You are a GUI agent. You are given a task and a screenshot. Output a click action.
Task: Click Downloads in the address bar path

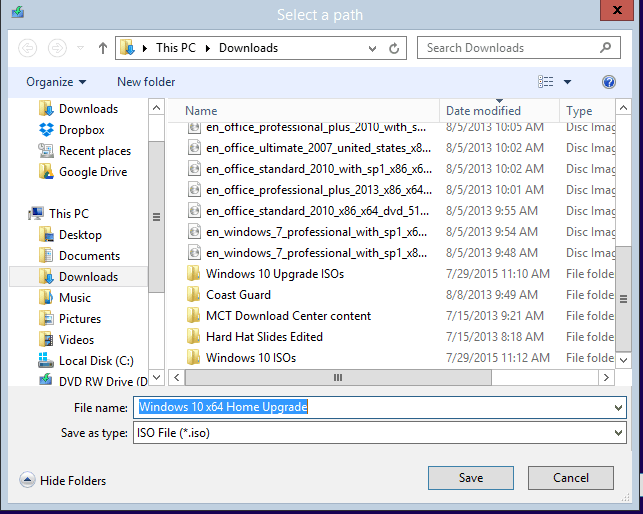point(248,48)
